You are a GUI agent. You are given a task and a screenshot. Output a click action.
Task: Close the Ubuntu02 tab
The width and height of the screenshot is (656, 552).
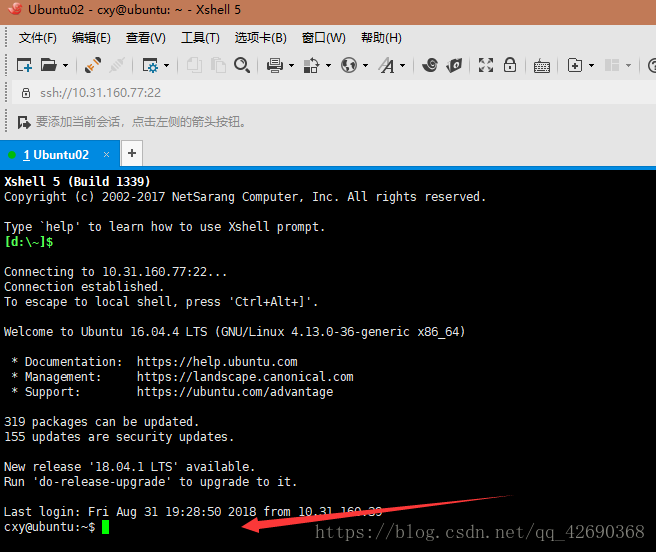tap(106, 154)
